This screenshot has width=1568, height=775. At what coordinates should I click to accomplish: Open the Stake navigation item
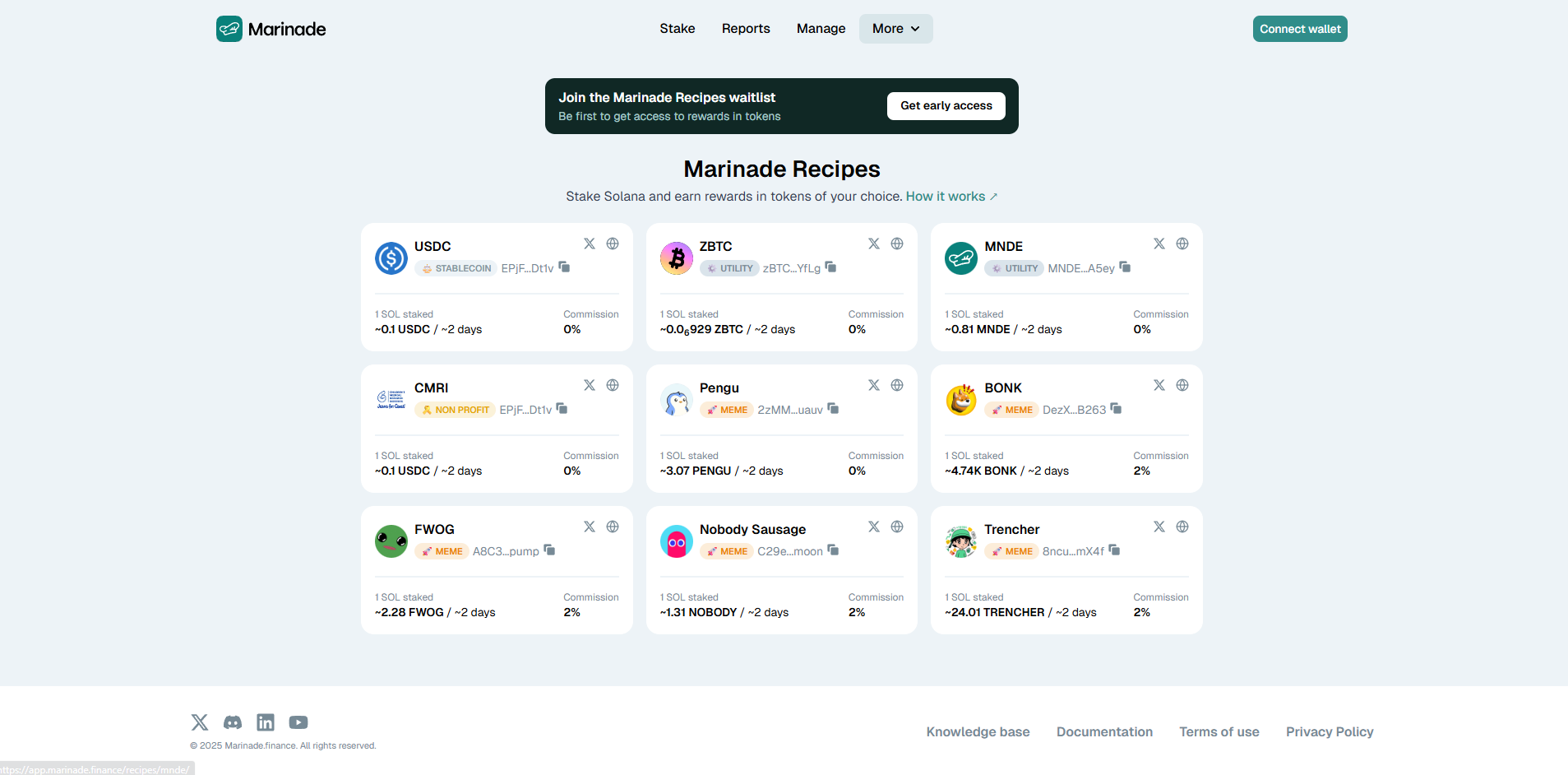[x=677, y=29]
